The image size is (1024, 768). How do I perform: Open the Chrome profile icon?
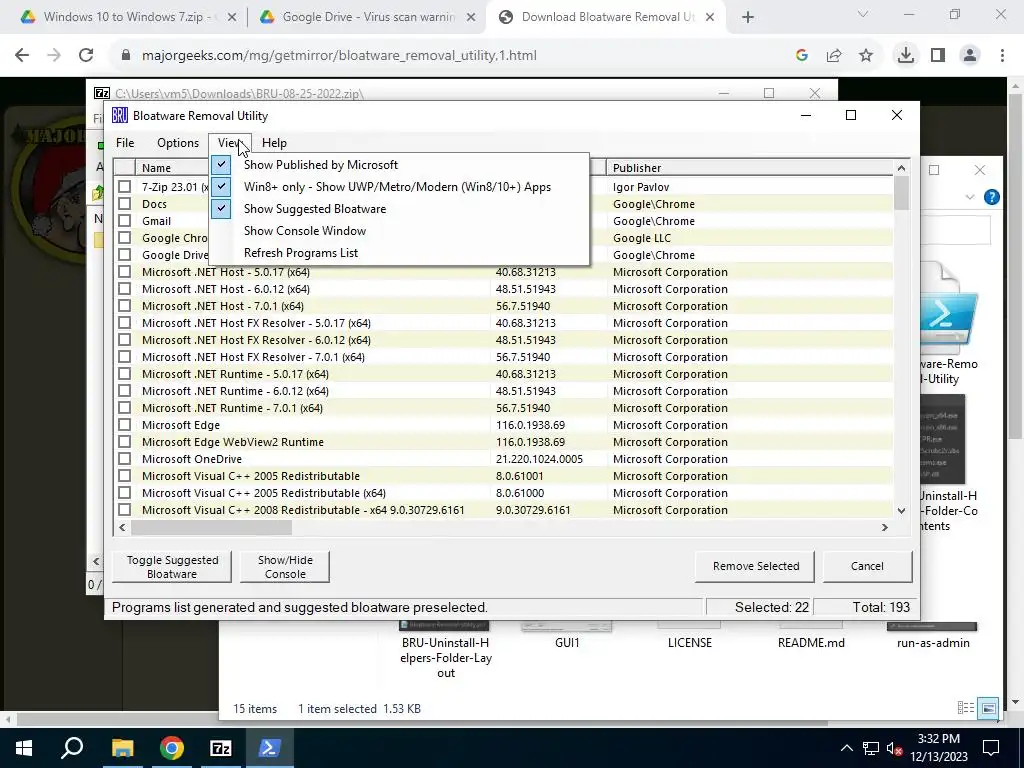click(970, 56)
